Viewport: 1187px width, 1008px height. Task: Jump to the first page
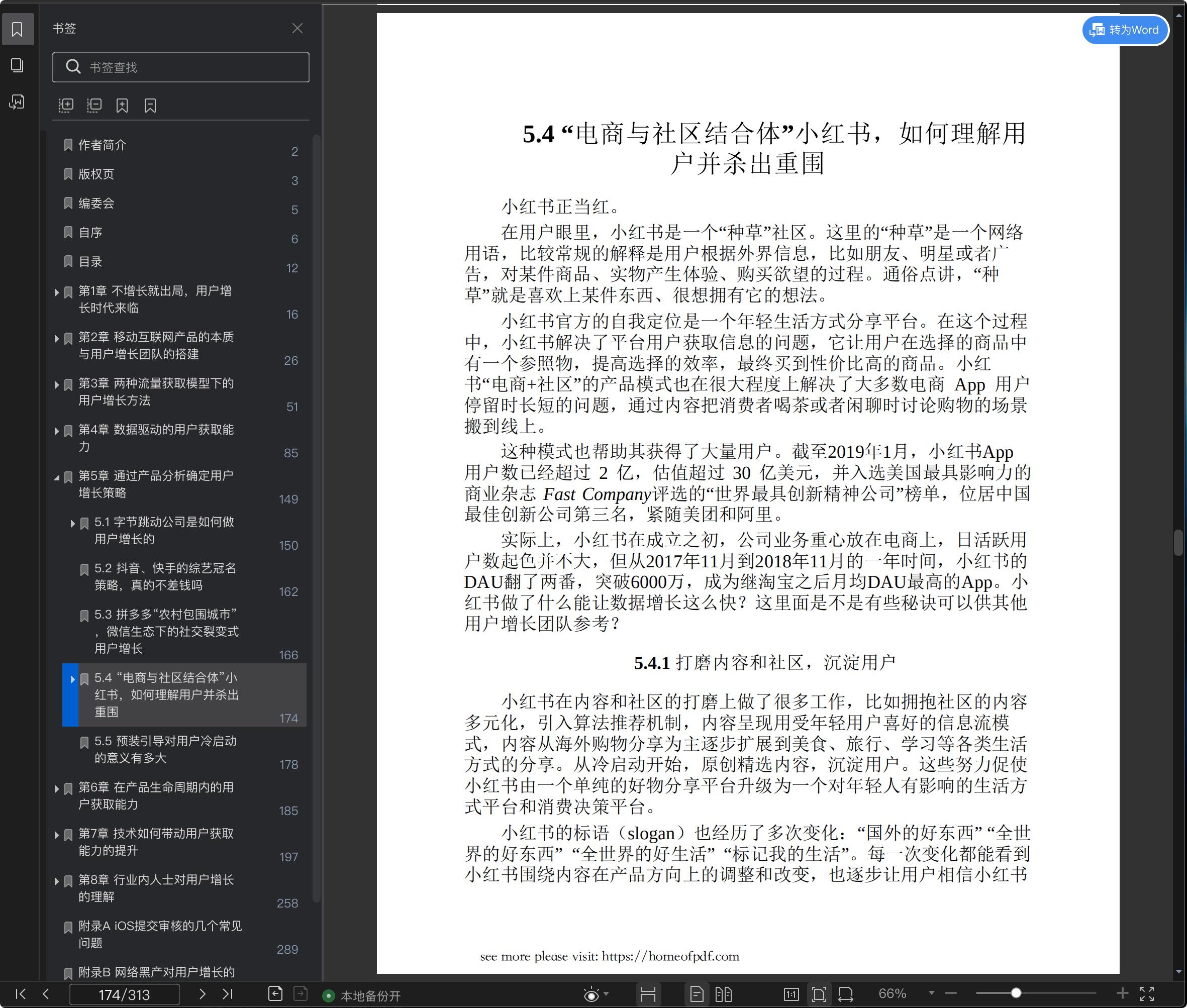[x=21, y=994]
